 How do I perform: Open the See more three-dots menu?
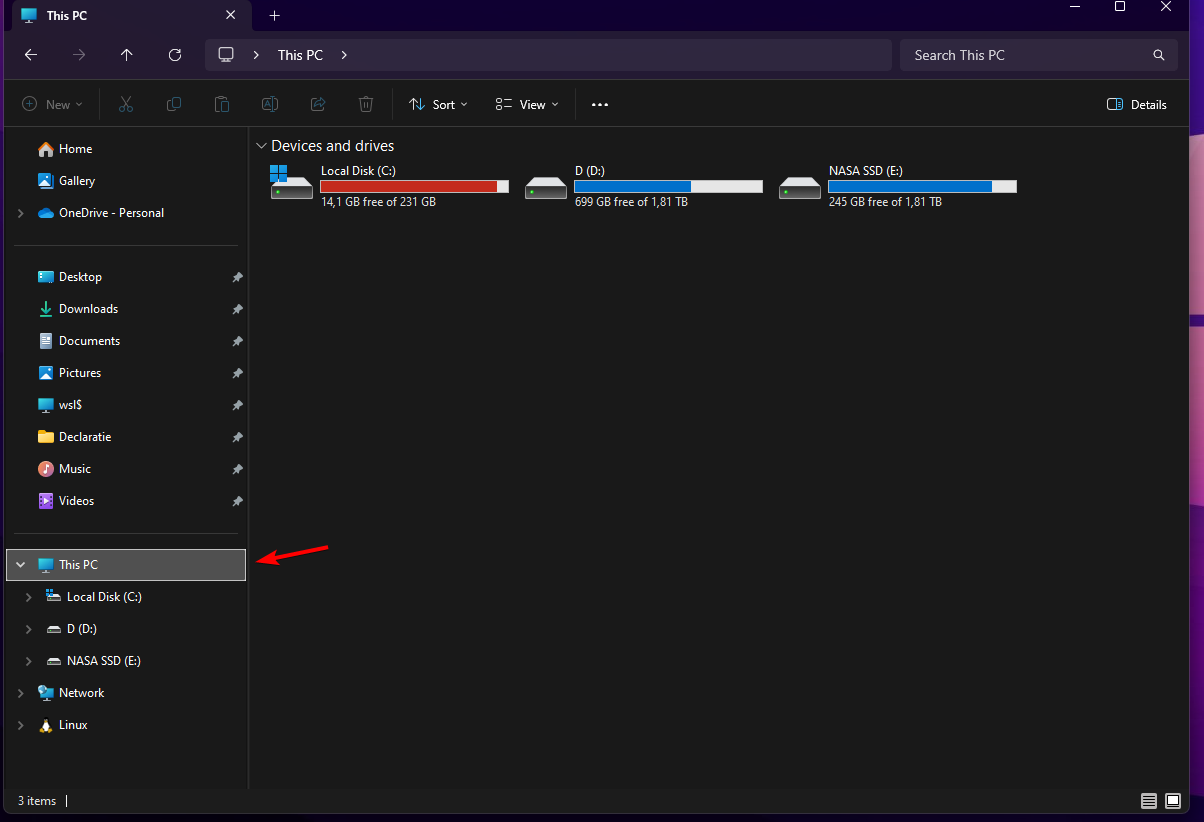pos(600,104)
